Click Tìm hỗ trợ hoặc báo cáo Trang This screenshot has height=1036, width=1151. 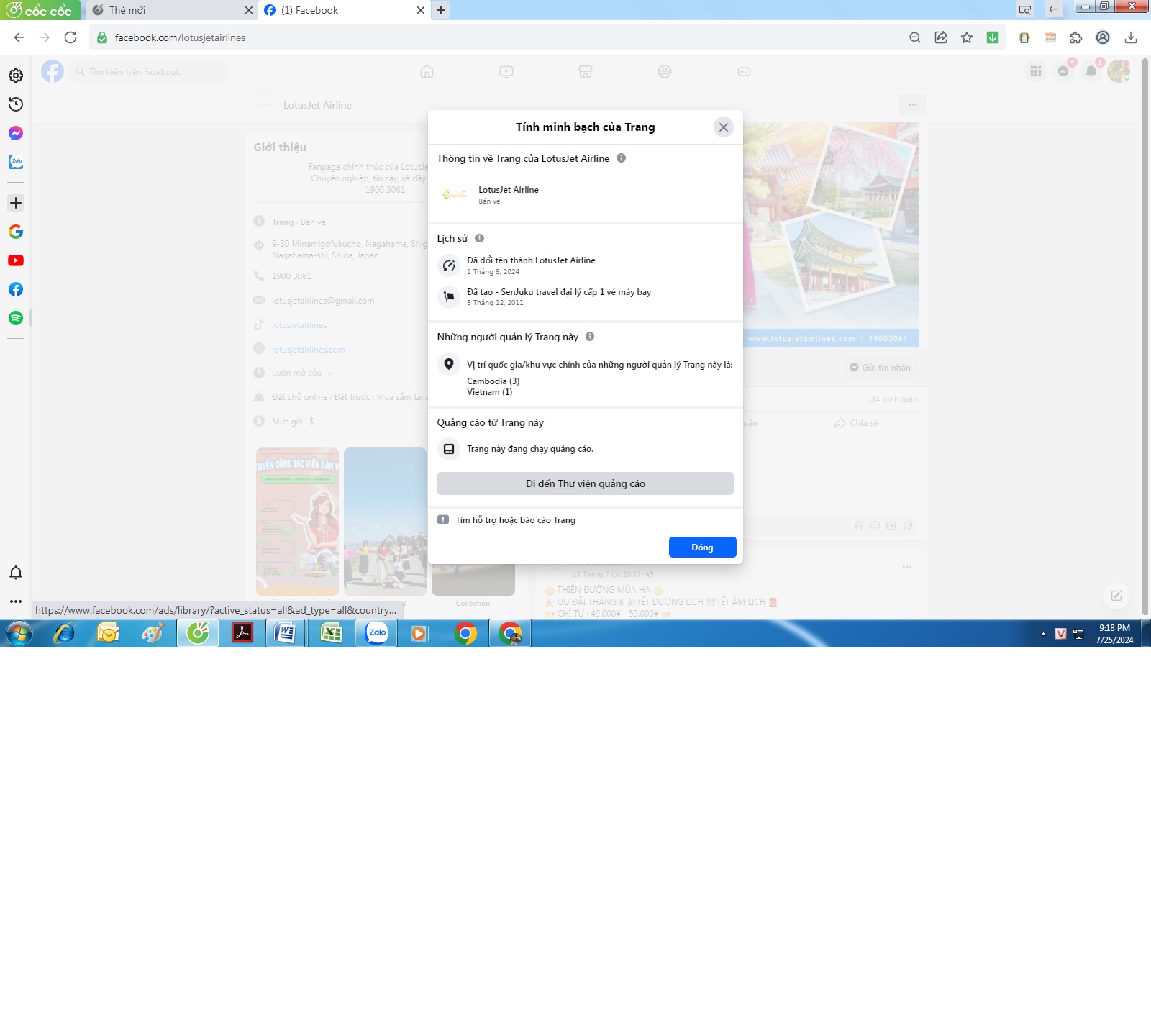[514, 520]
